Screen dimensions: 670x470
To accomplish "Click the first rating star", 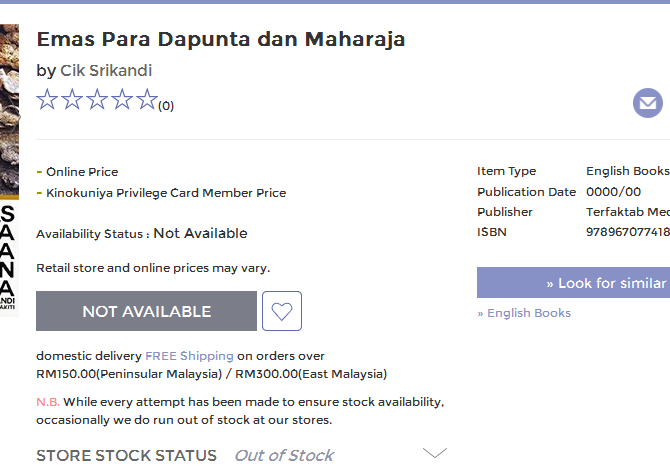I will (47, 99).
